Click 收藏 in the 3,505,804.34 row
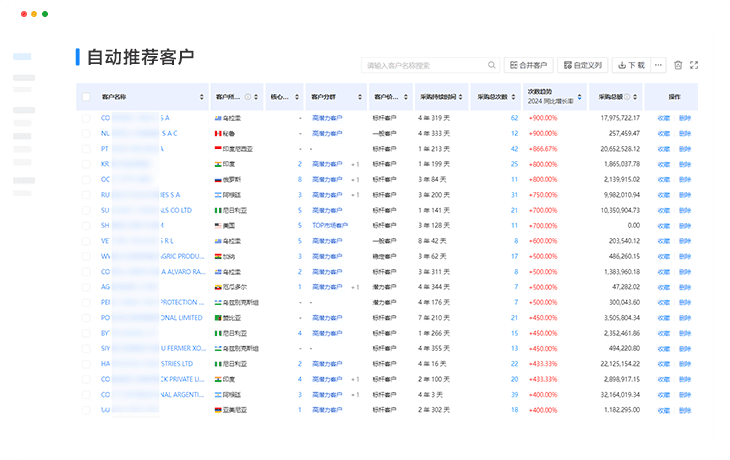This screenshot has width=730, height=460. coord(664,318)
